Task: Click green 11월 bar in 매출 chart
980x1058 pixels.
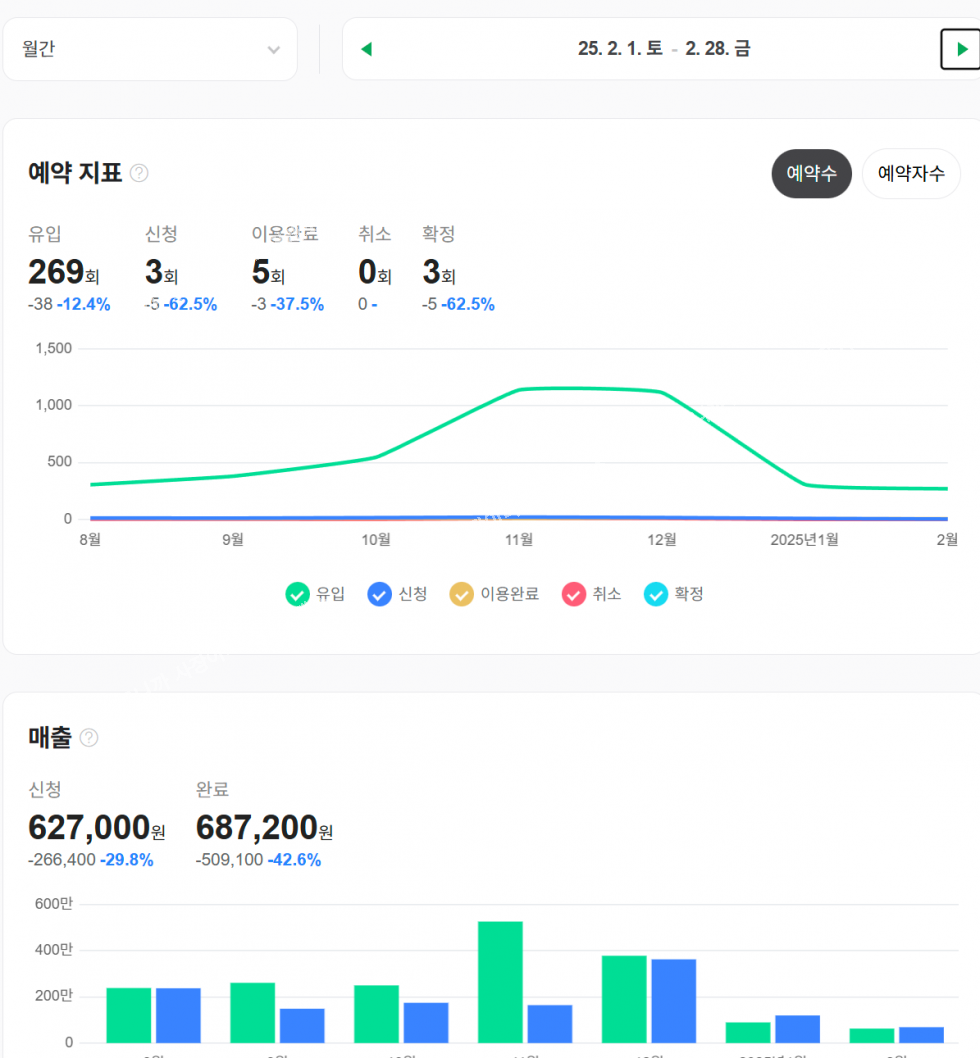Action: (500, 981)
